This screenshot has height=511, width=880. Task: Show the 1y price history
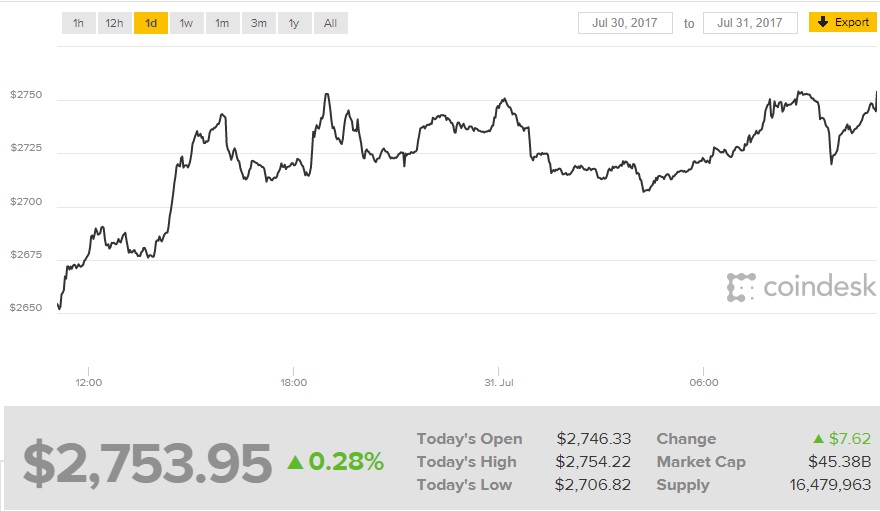[x=294, y=23]
